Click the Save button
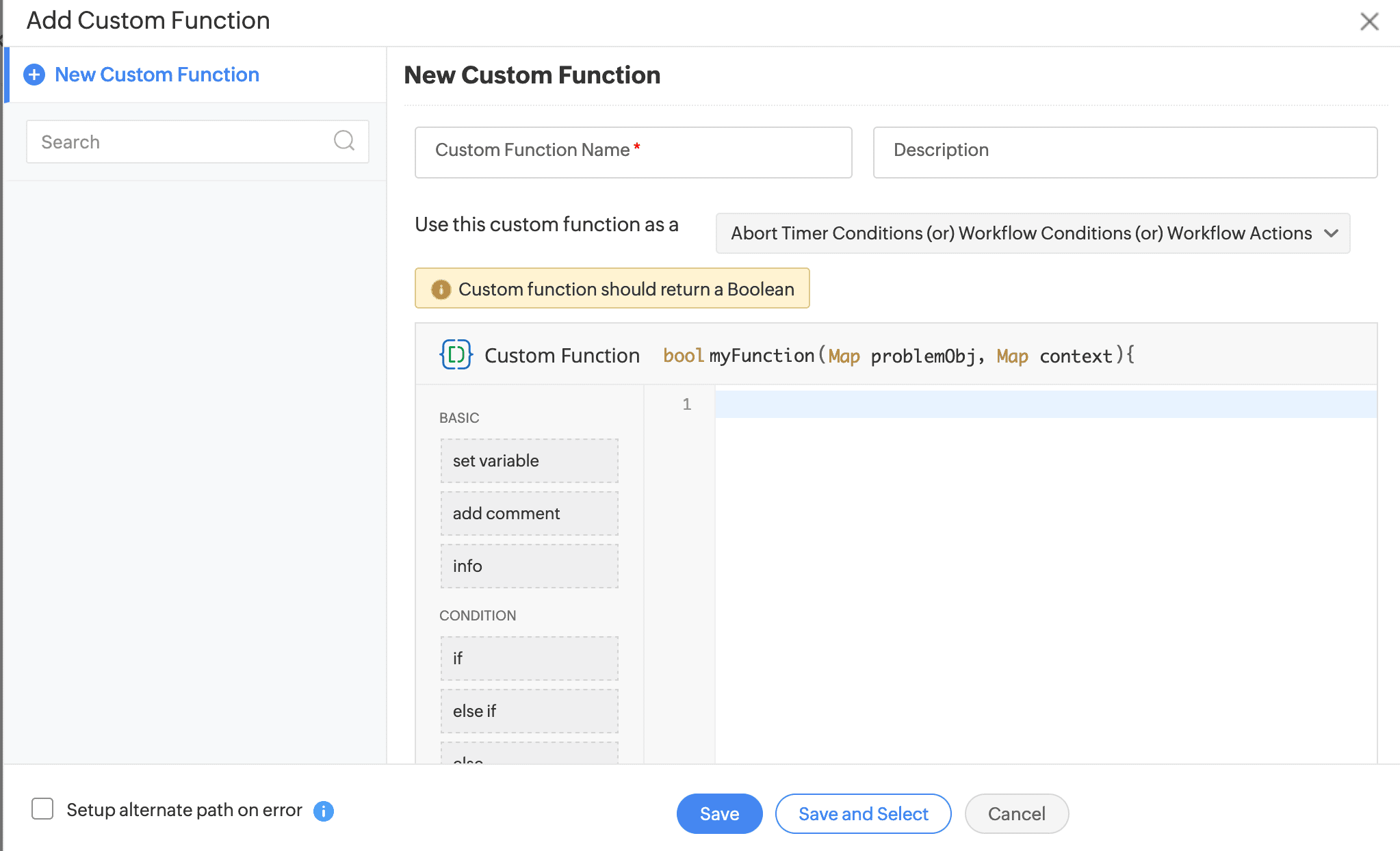Viewport: 1400px width, 851px height. coord(719,813)
